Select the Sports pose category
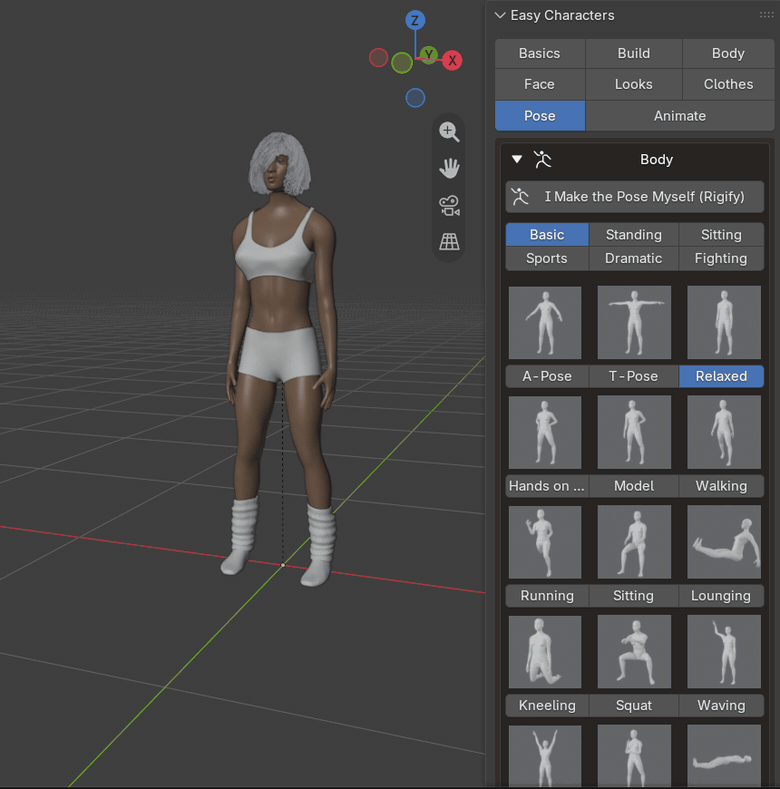This screenshot has width=780, height=789. tap(547, 259)
